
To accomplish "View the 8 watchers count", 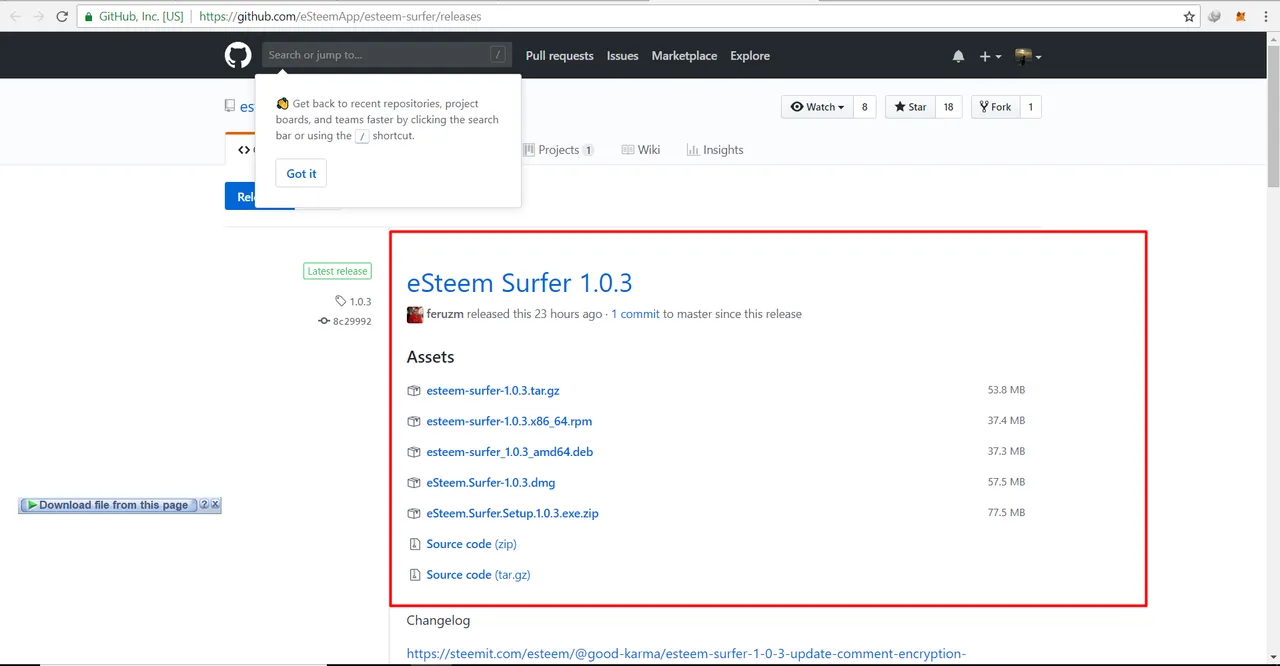I will 865,107.
